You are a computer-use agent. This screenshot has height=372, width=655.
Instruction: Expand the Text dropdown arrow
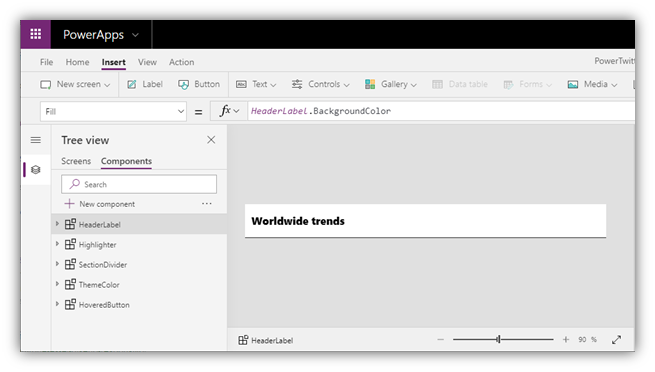274,85
